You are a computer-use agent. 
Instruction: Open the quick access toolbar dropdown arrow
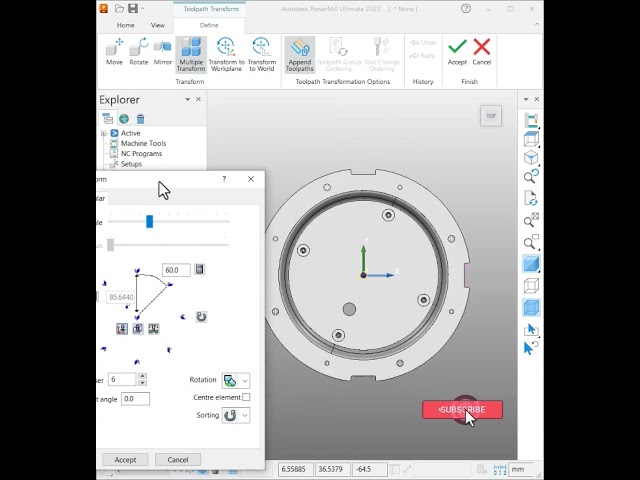(x=143, y=9)
